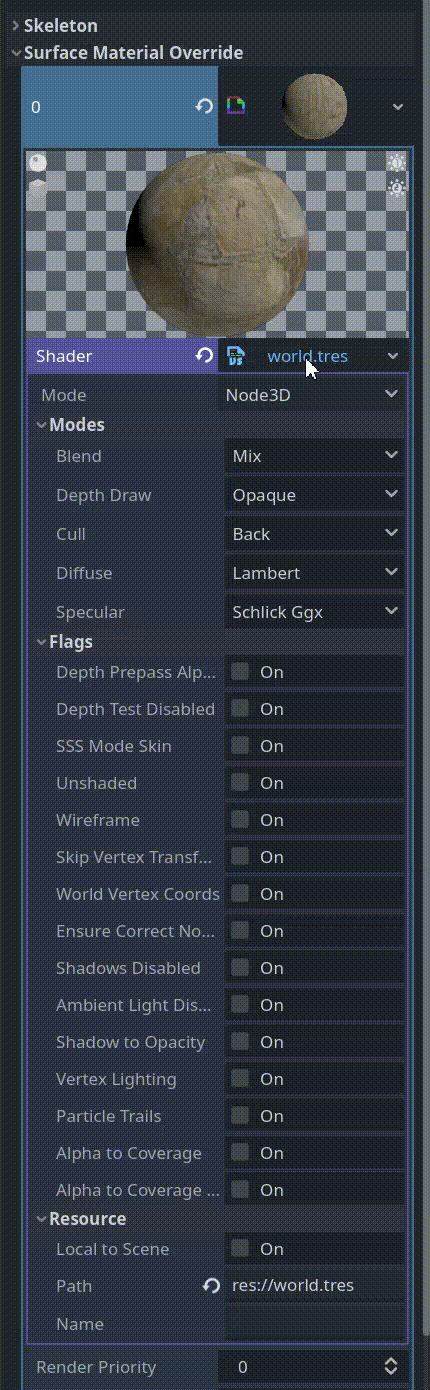The height and width of the screenshot is (1390, 430).
Task: Click the Name input field
Action: click(314, 1324)
